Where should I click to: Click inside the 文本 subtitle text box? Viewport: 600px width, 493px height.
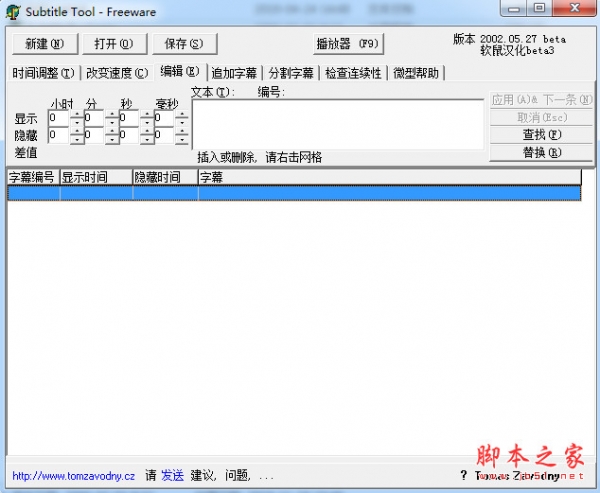338,124
